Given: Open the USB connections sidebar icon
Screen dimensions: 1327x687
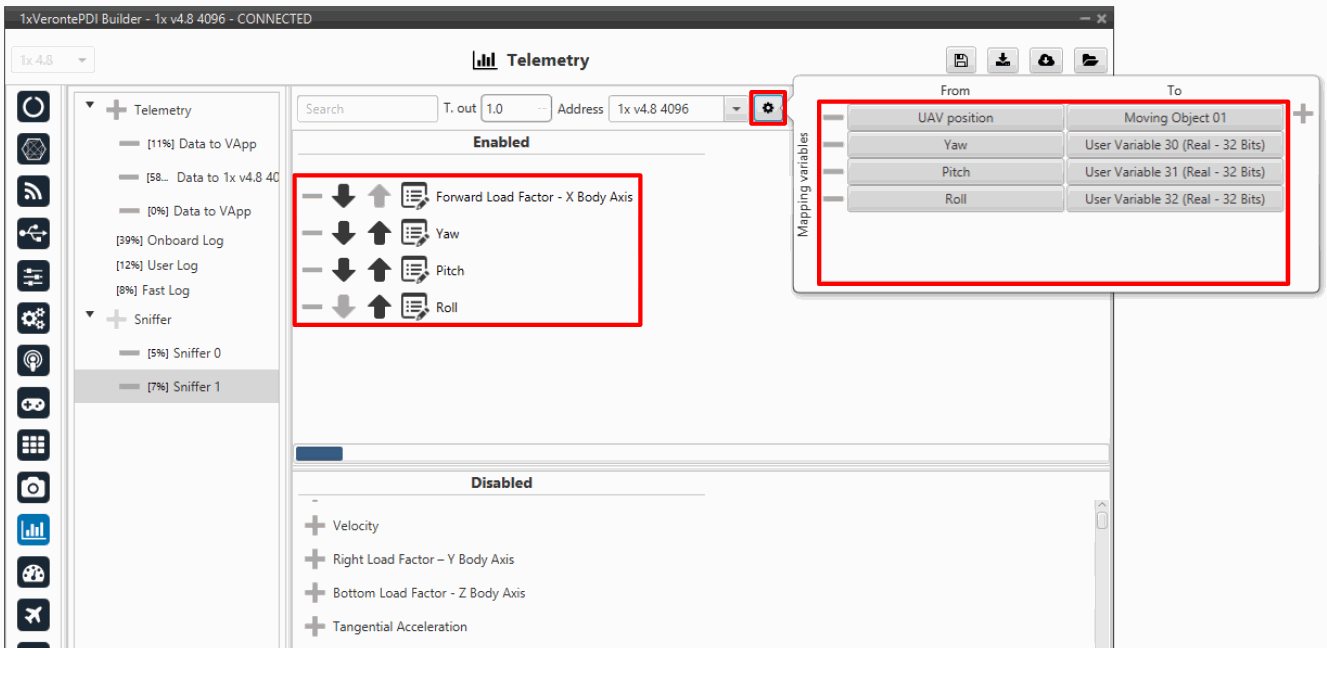Looking at the screenshot, I should tap(33, 234).
